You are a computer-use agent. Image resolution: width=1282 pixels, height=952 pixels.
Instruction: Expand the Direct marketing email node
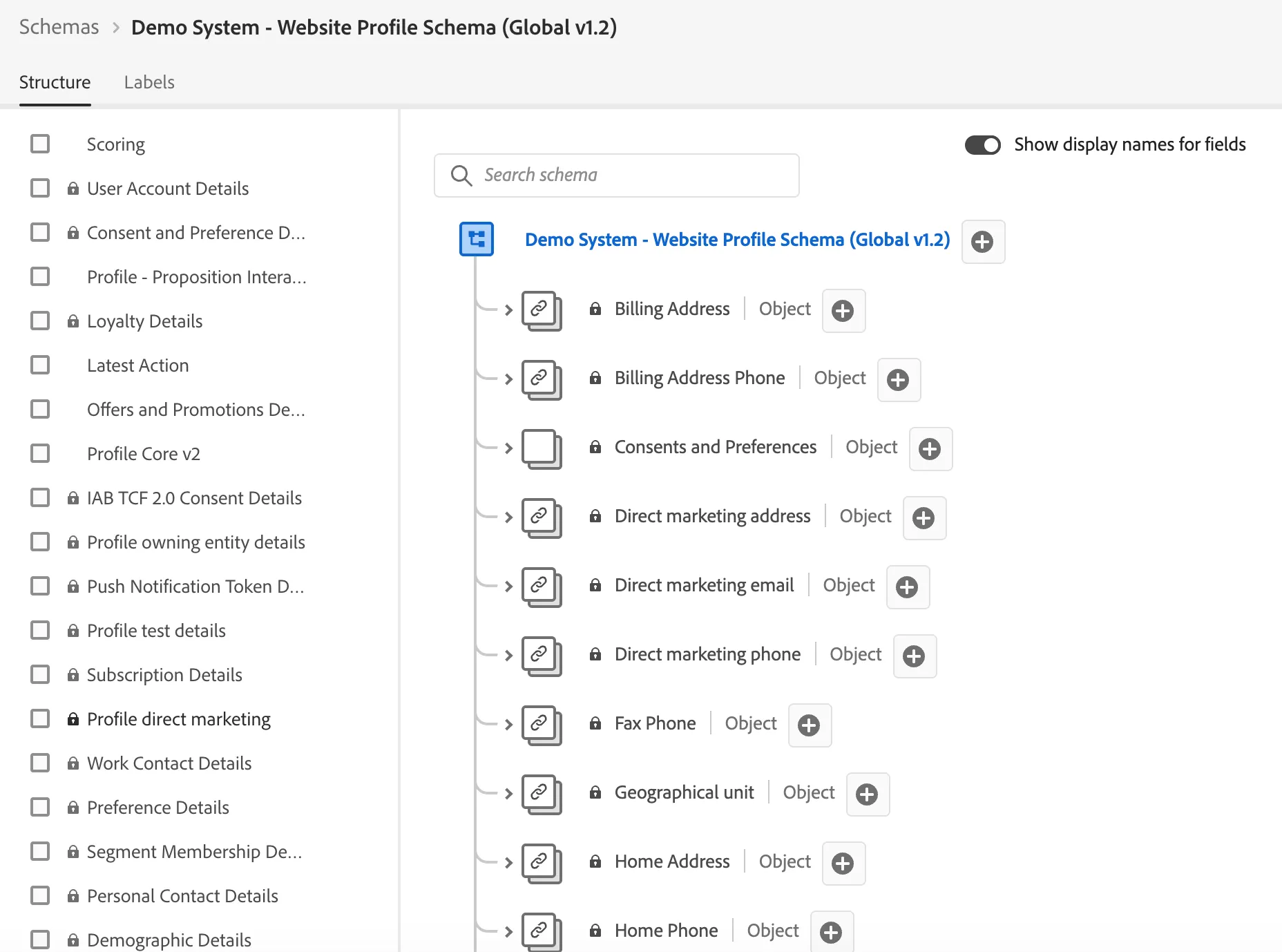click(x=508, y=587)
